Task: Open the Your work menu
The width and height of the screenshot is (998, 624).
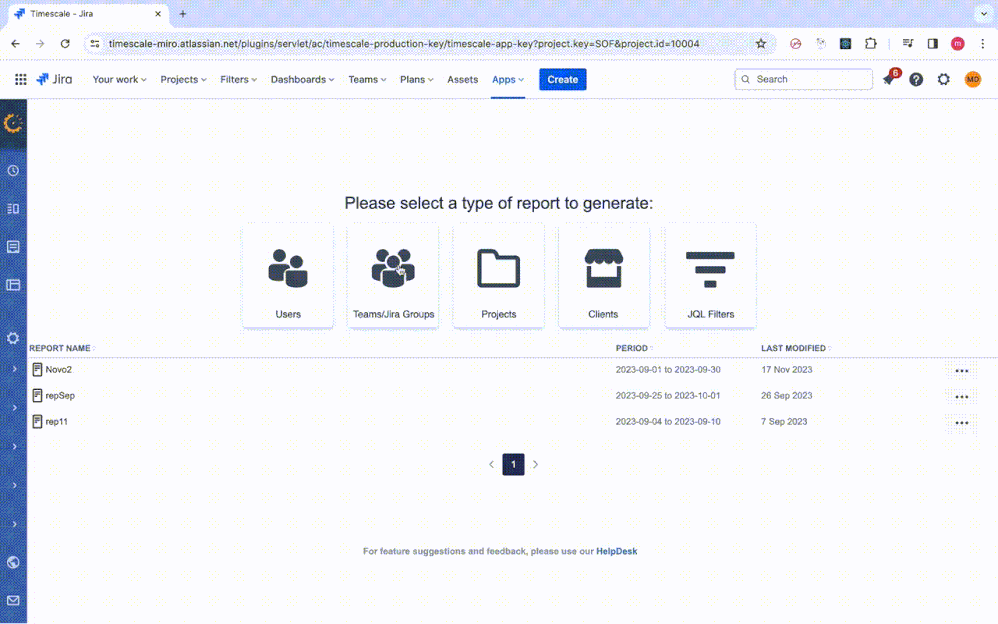Action: click(118, 79)
